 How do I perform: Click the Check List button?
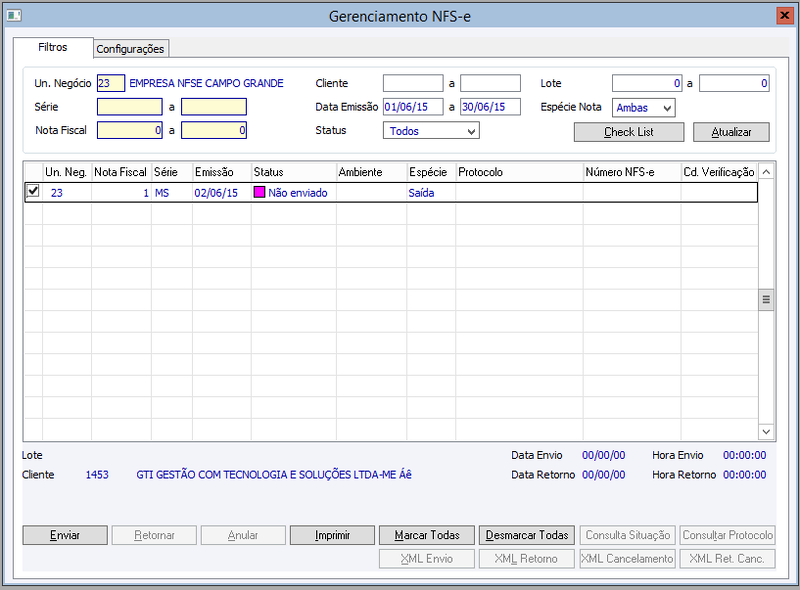629,132
